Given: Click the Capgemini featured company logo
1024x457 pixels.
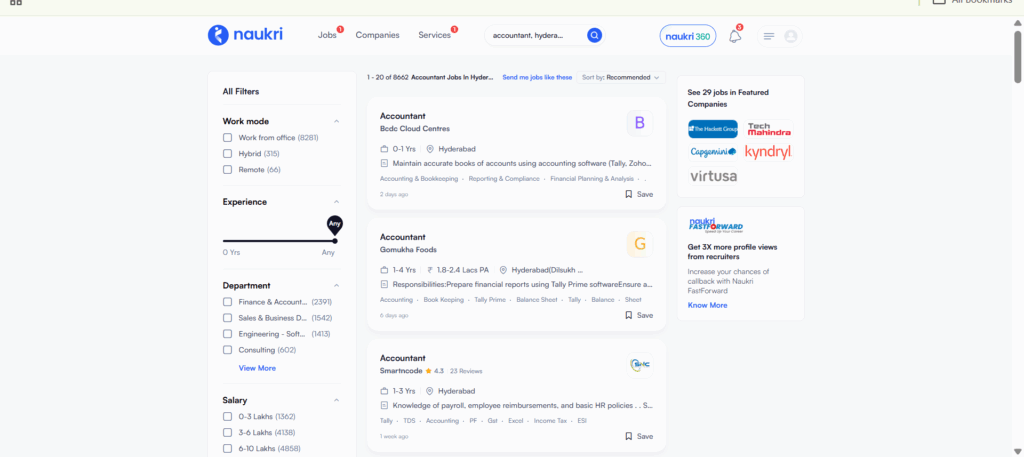Looking at the screenshot, I should [713, 152].
